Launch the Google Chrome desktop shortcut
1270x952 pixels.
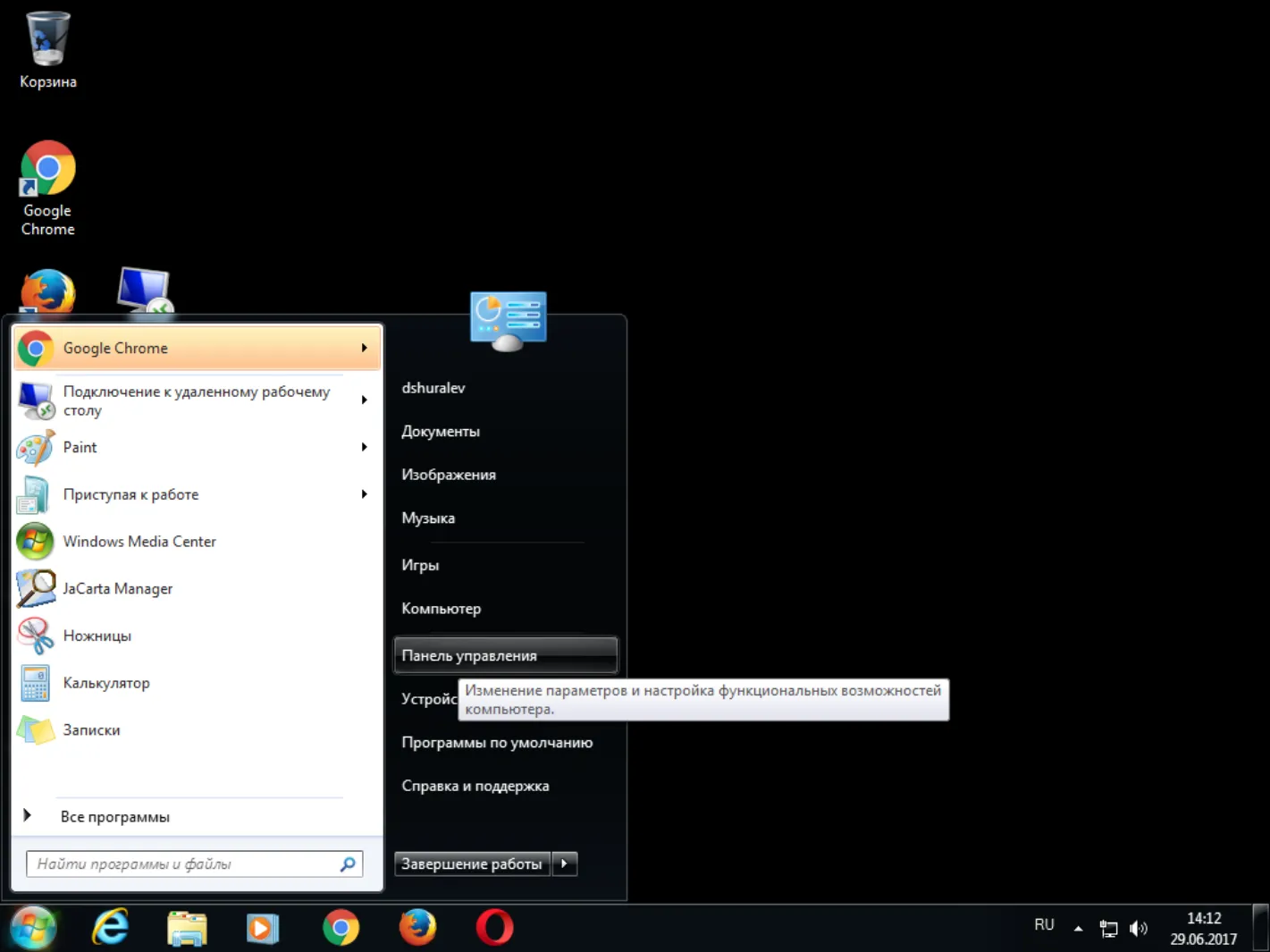coord(48,188)
